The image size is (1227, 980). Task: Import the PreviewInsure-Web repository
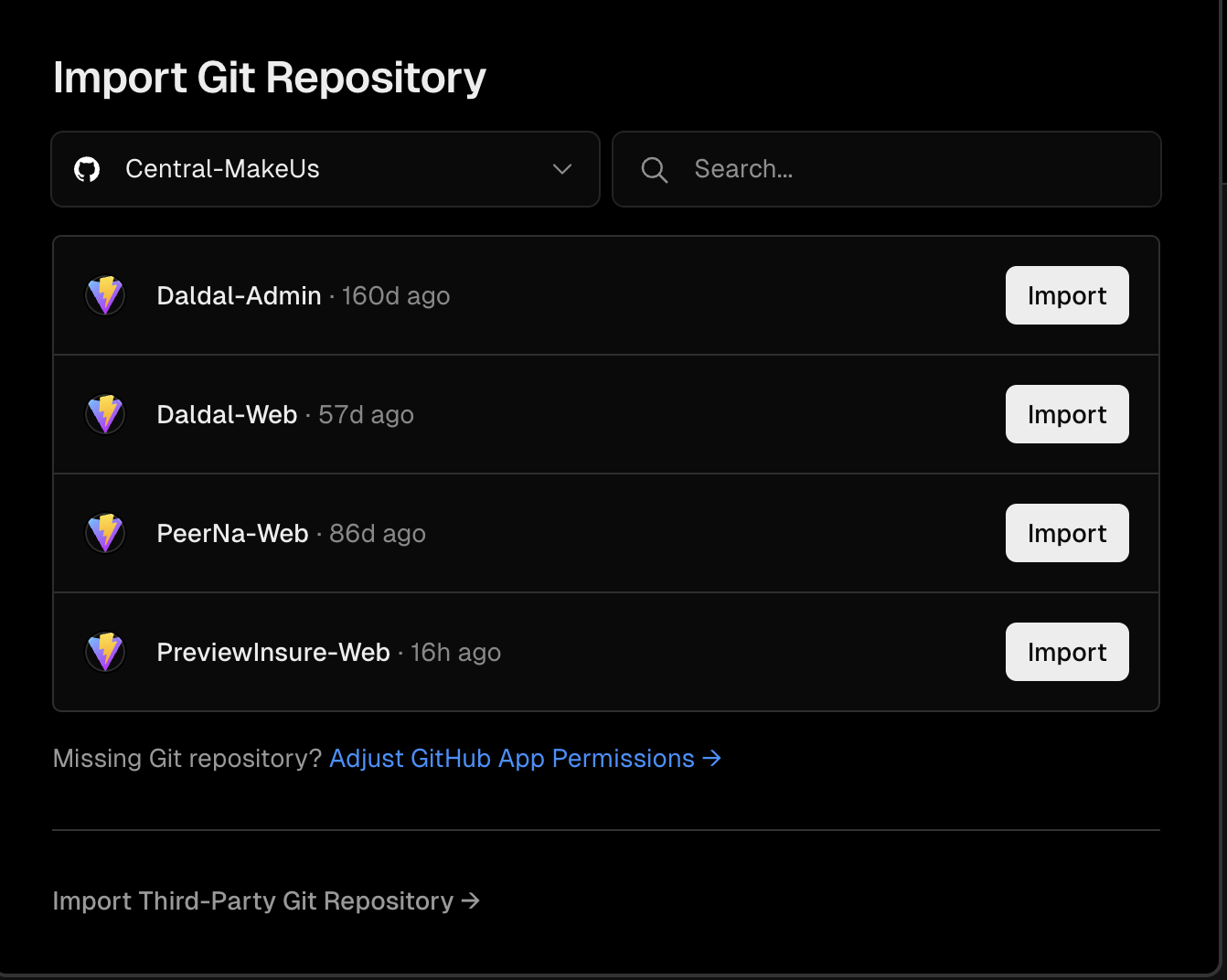coord(1067,652)
